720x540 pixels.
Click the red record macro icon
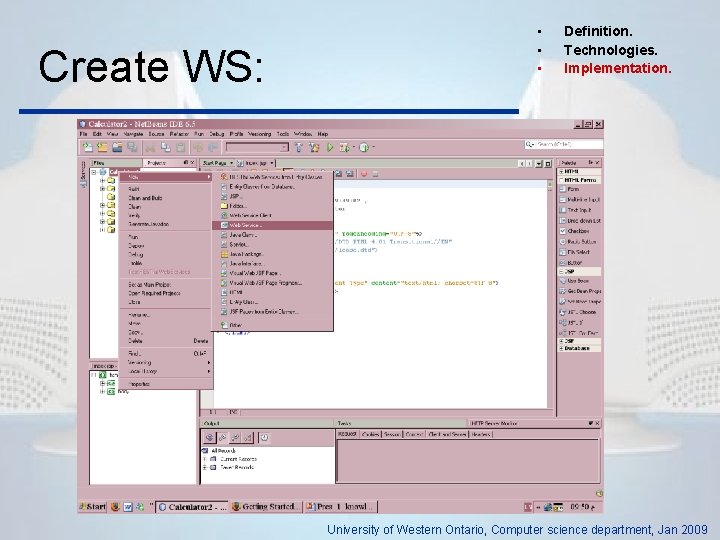[364, 174]
